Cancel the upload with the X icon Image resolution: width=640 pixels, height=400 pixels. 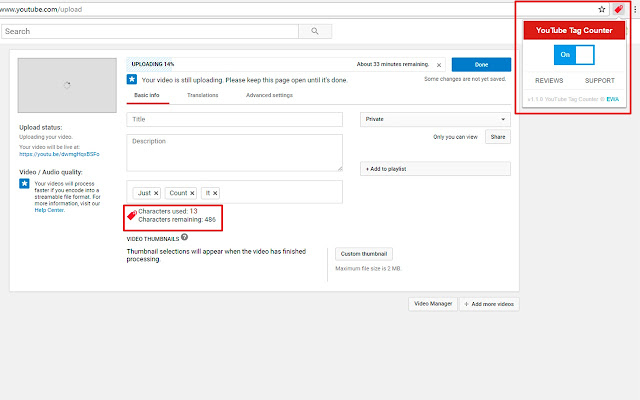[x=439, y=65]
